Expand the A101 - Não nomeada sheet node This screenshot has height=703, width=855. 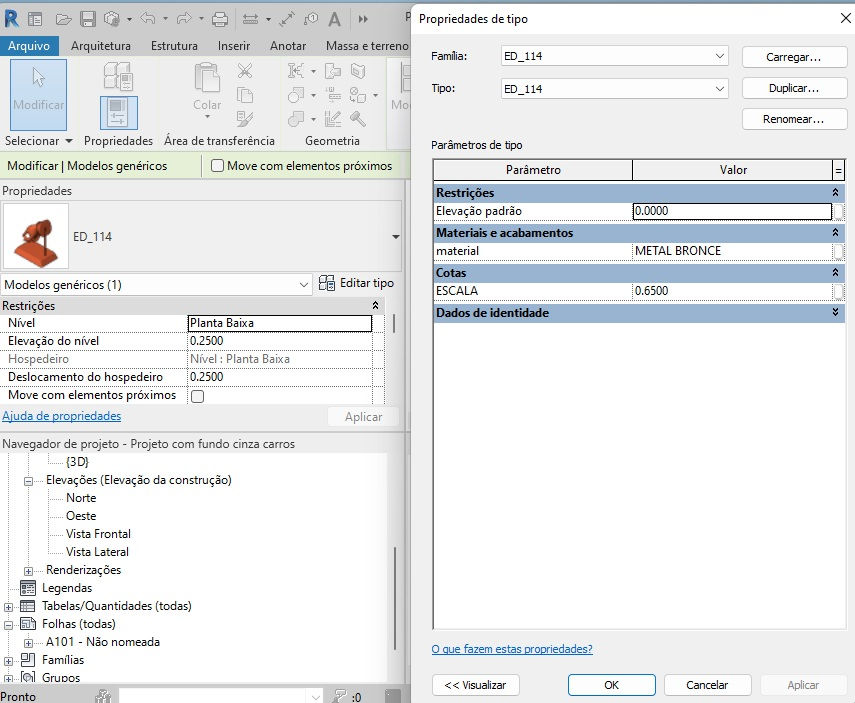point(28,643)
